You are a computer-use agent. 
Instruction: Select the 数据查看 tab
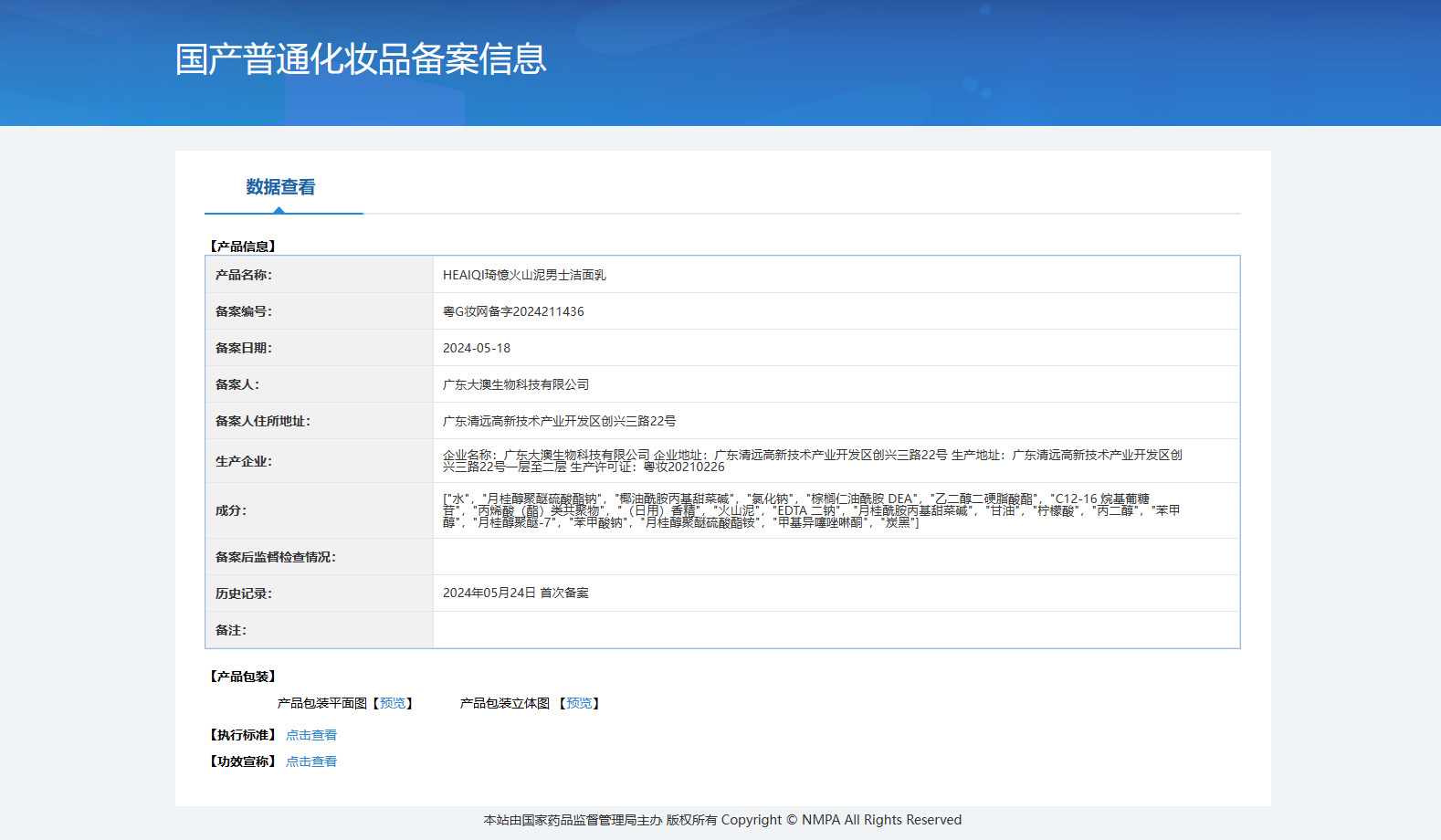(x=280, y=187)
